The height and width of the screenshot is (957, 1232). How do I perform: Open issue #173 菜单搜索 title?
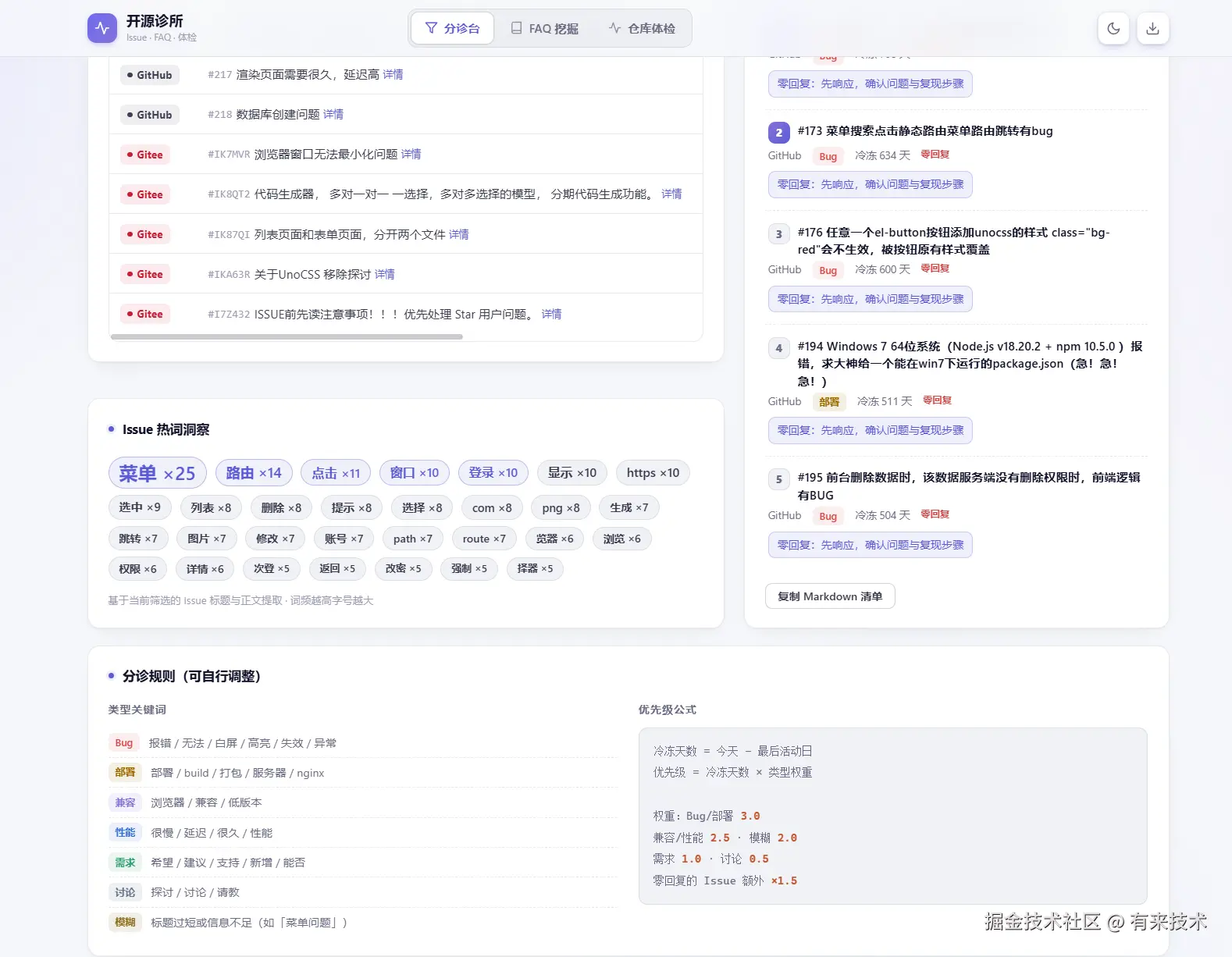[x=925, y=131]
